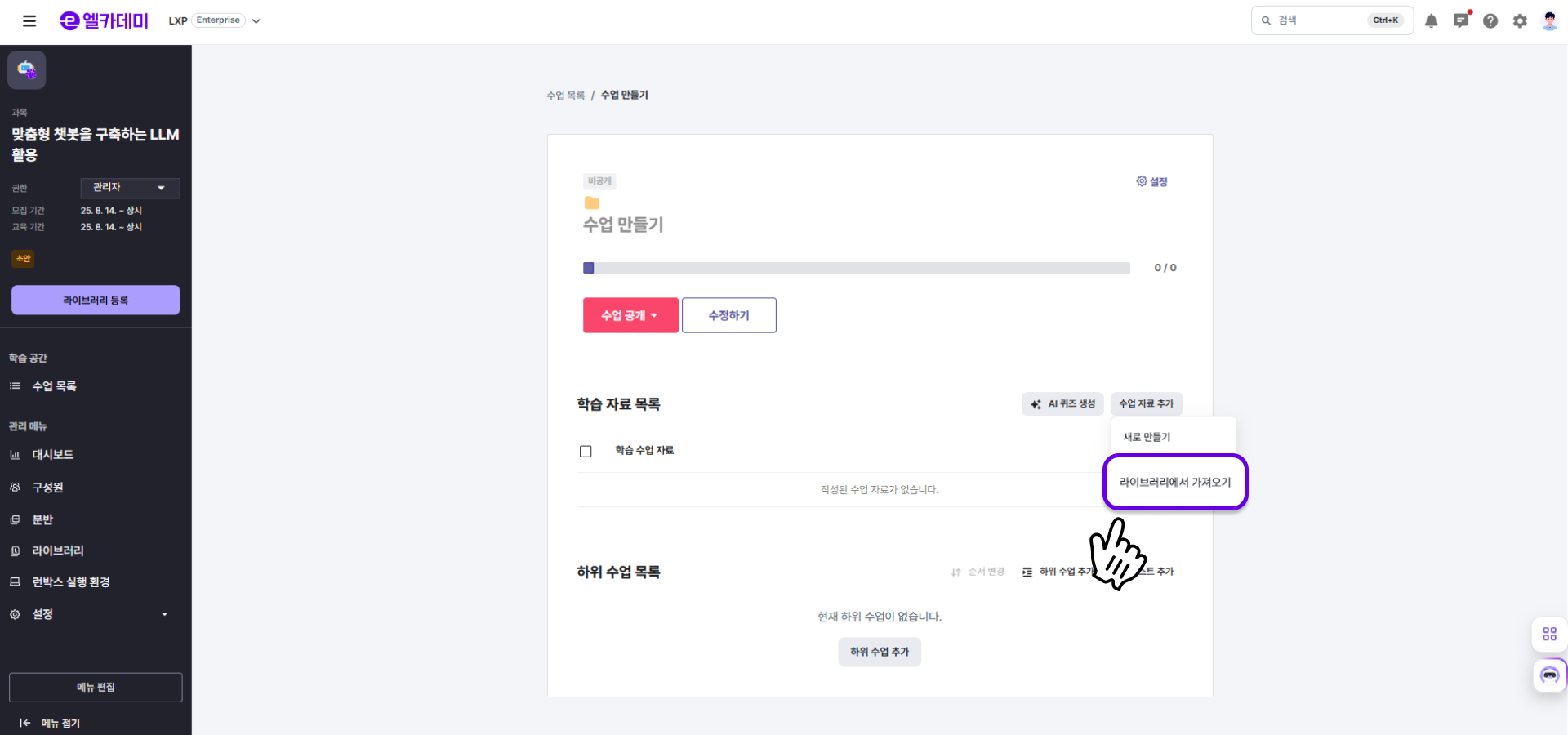Open the user profile avatar
1568x735 pixels.
(1549, 21)
